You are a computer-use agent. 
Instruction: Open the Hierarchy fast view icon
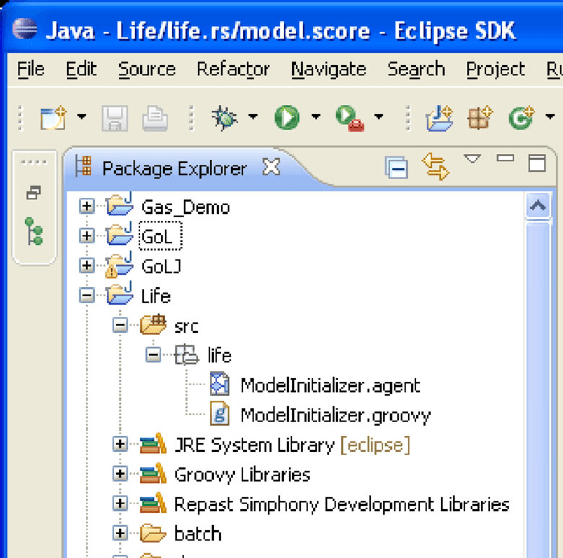(34, 231)
